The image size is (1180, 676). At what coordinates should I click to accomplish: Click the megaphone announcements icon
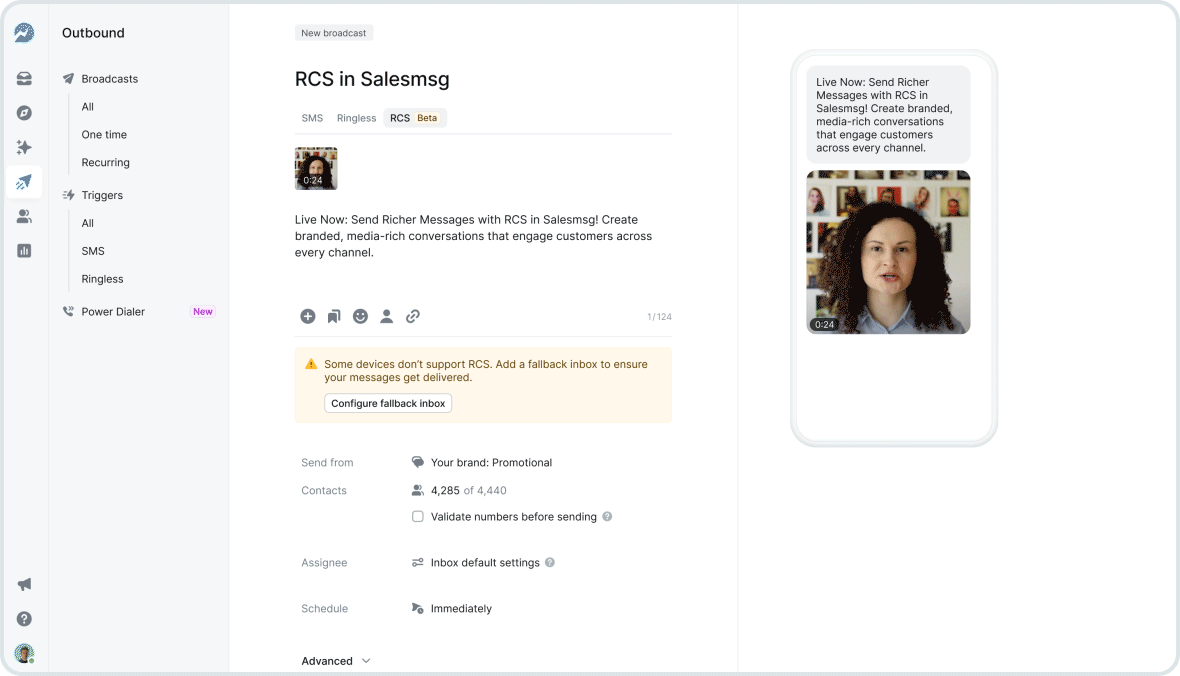[x=24, y=584]
